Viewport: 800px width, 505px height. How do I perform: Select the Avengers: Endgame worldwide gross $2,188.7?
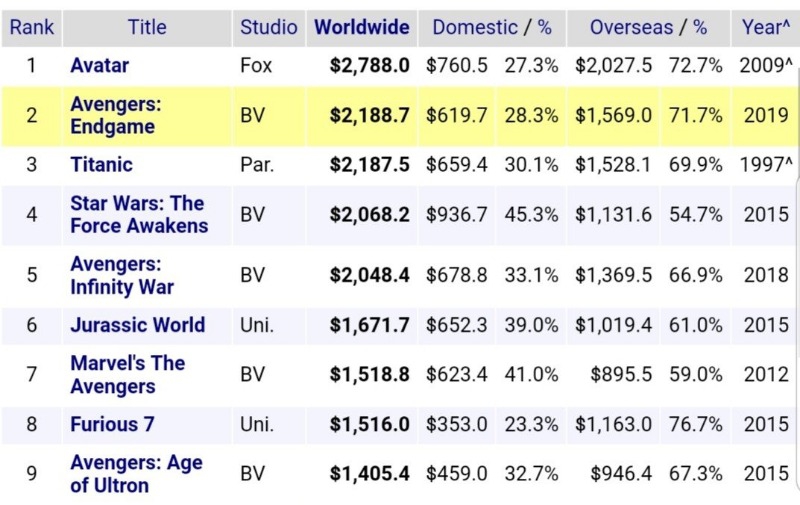pos(369,115)
